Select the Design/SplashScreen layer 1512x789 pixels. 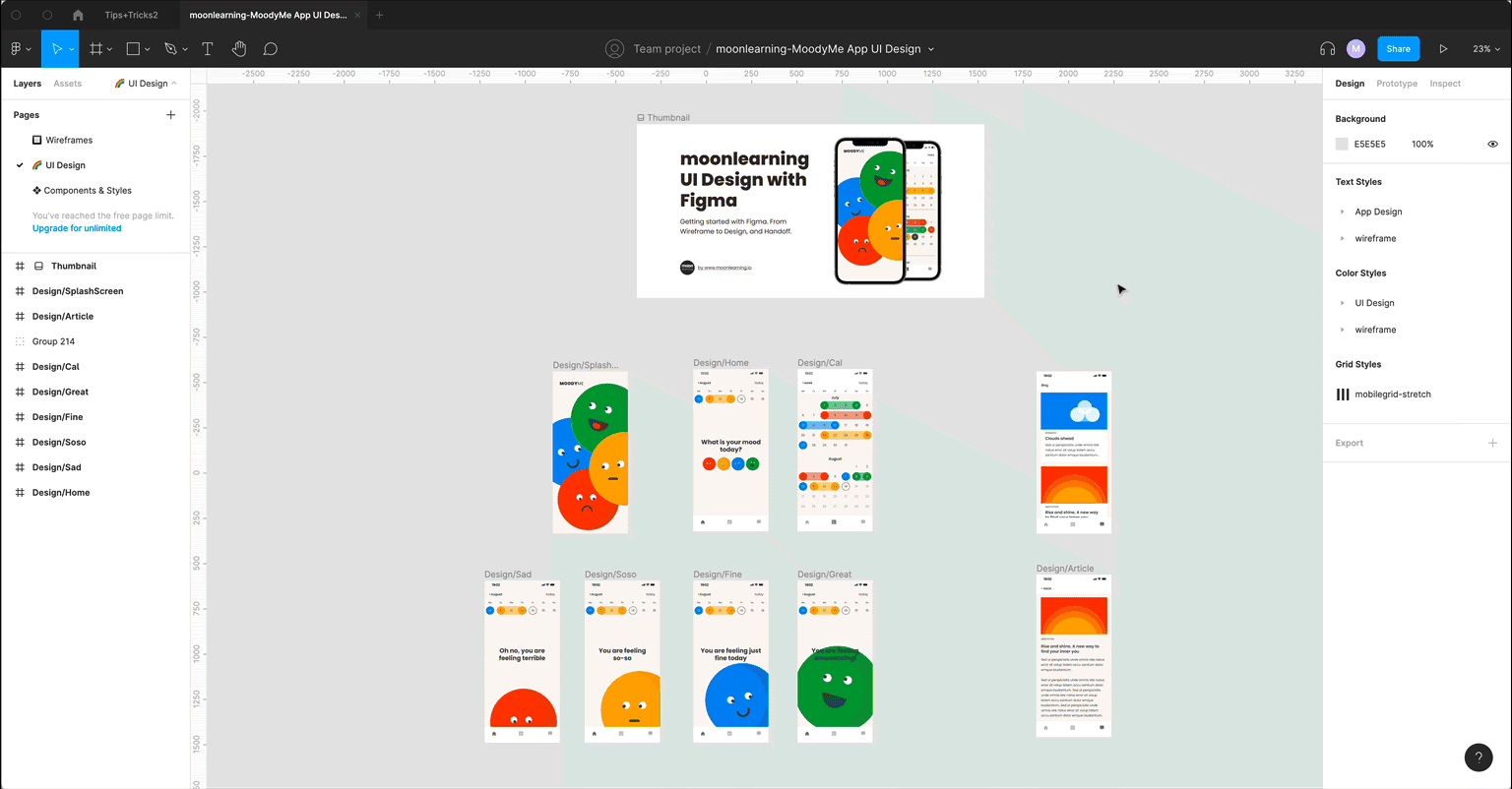coord(78,291)
